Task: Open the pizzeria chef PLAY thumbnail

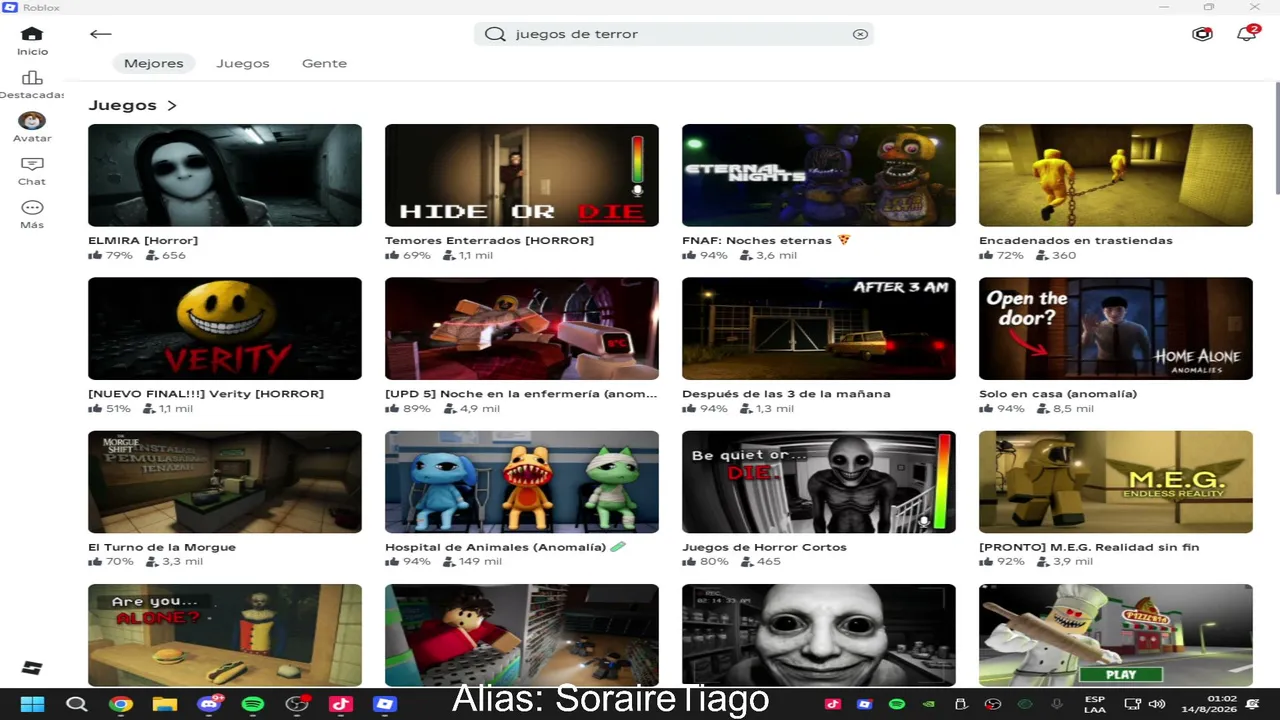Action: (1116, 635)
